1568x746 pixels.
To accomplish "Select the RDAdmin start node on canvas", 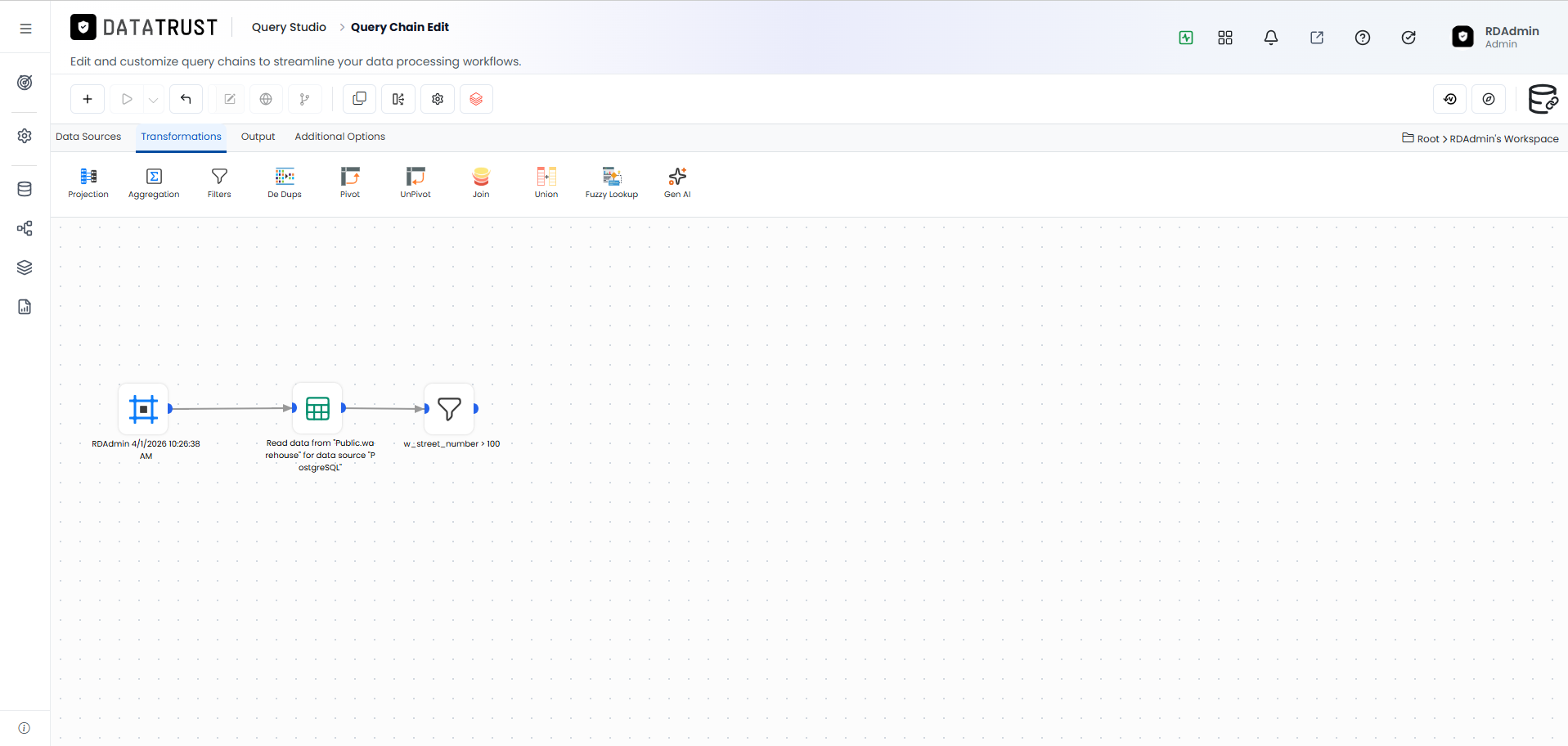I will [x=143, y=408].
